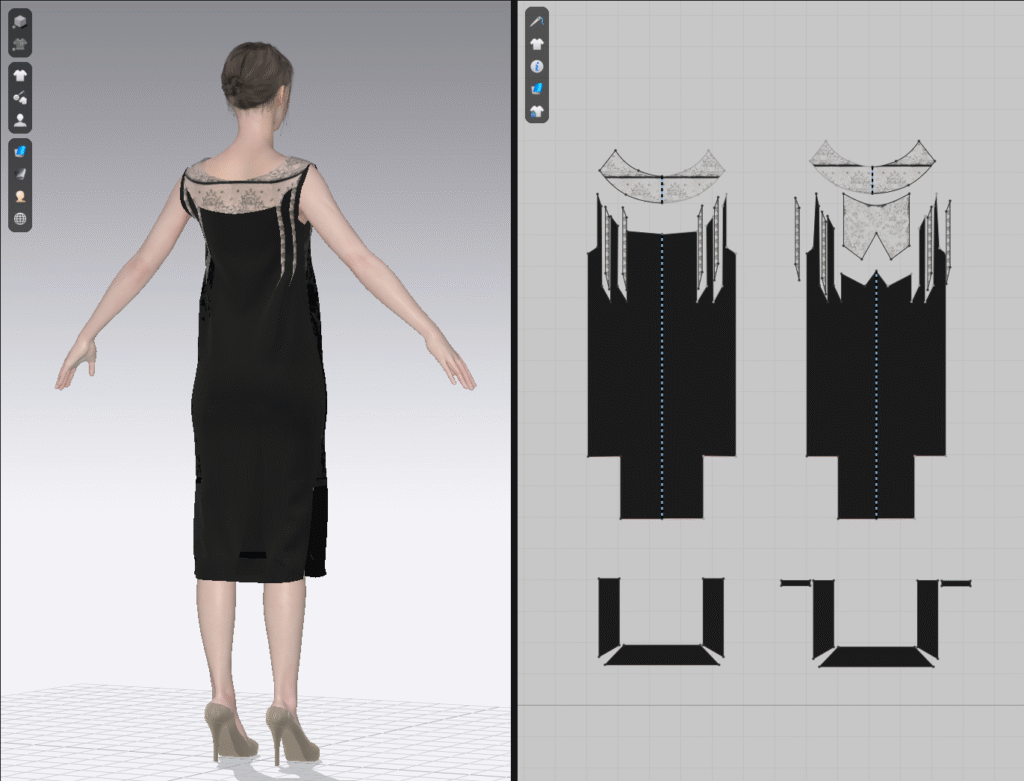The image size is (1024, 781).
Task: Click the pin and pattern icon in 3D toolbar
Action: (x=20, y=98)
